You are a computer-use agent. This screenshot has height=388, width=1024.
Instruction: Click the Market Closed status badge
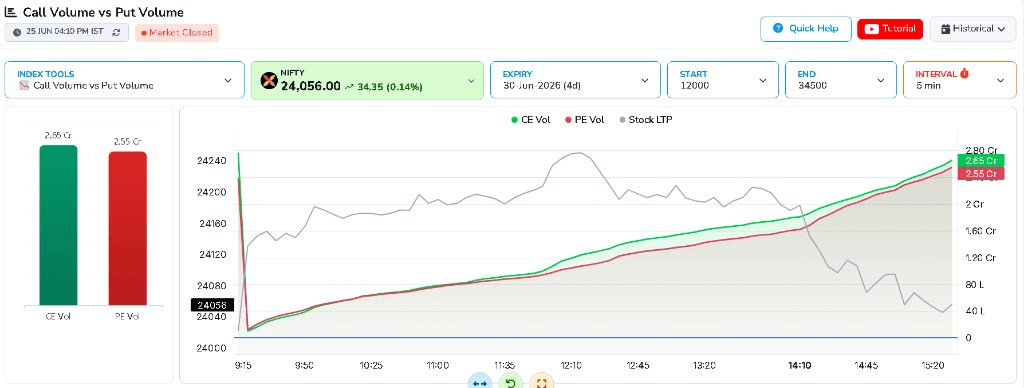(x=177, y=33)
